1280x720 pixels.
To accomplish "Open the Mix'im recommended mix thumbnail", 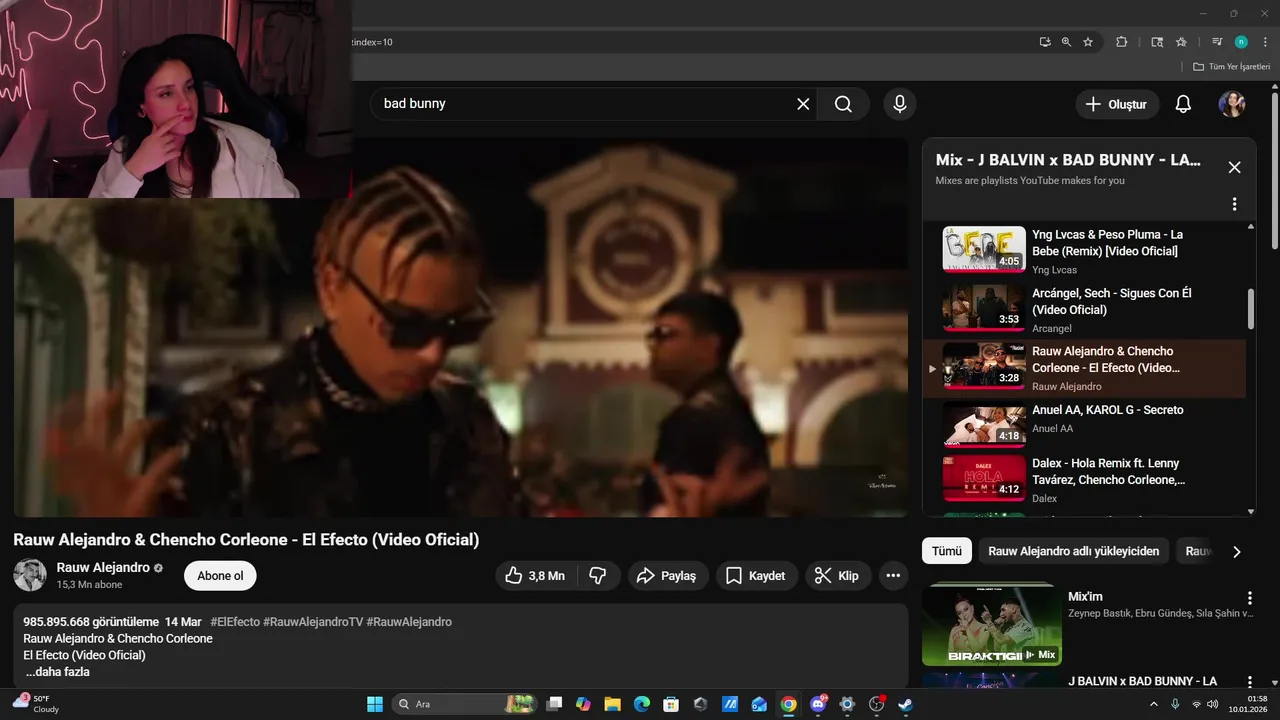I will coord(991,624).
